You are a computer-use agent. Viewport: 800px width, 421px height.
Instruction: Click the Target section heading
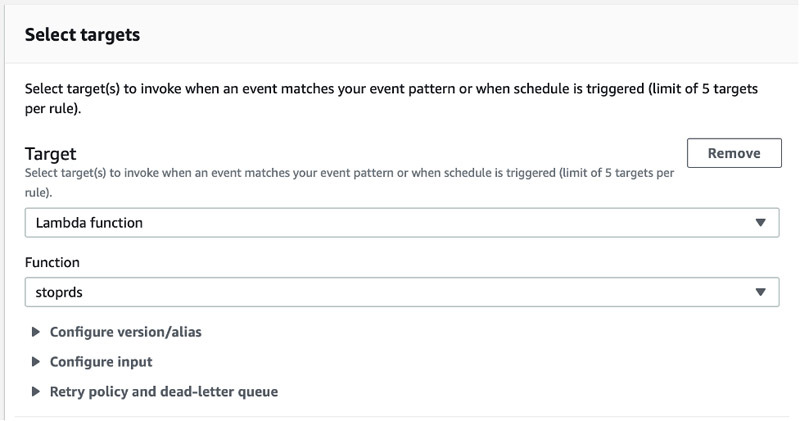click(x=50, y=153)
